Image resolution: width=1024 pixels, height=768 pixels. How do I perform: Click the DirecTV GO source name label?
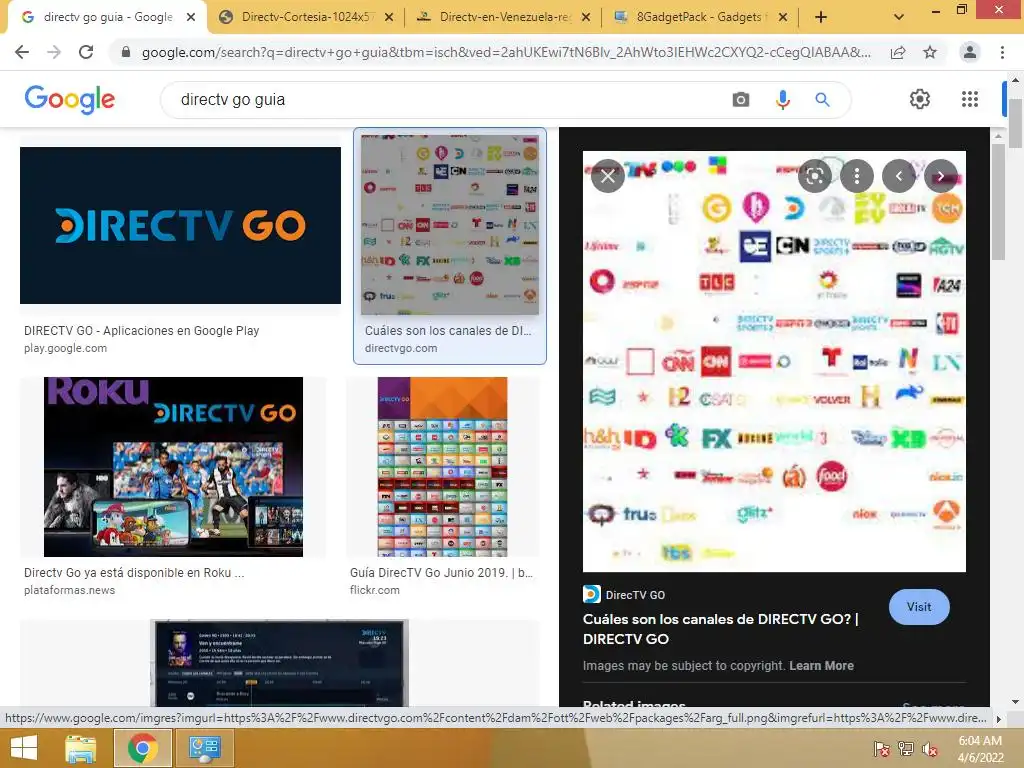[635, 595]
